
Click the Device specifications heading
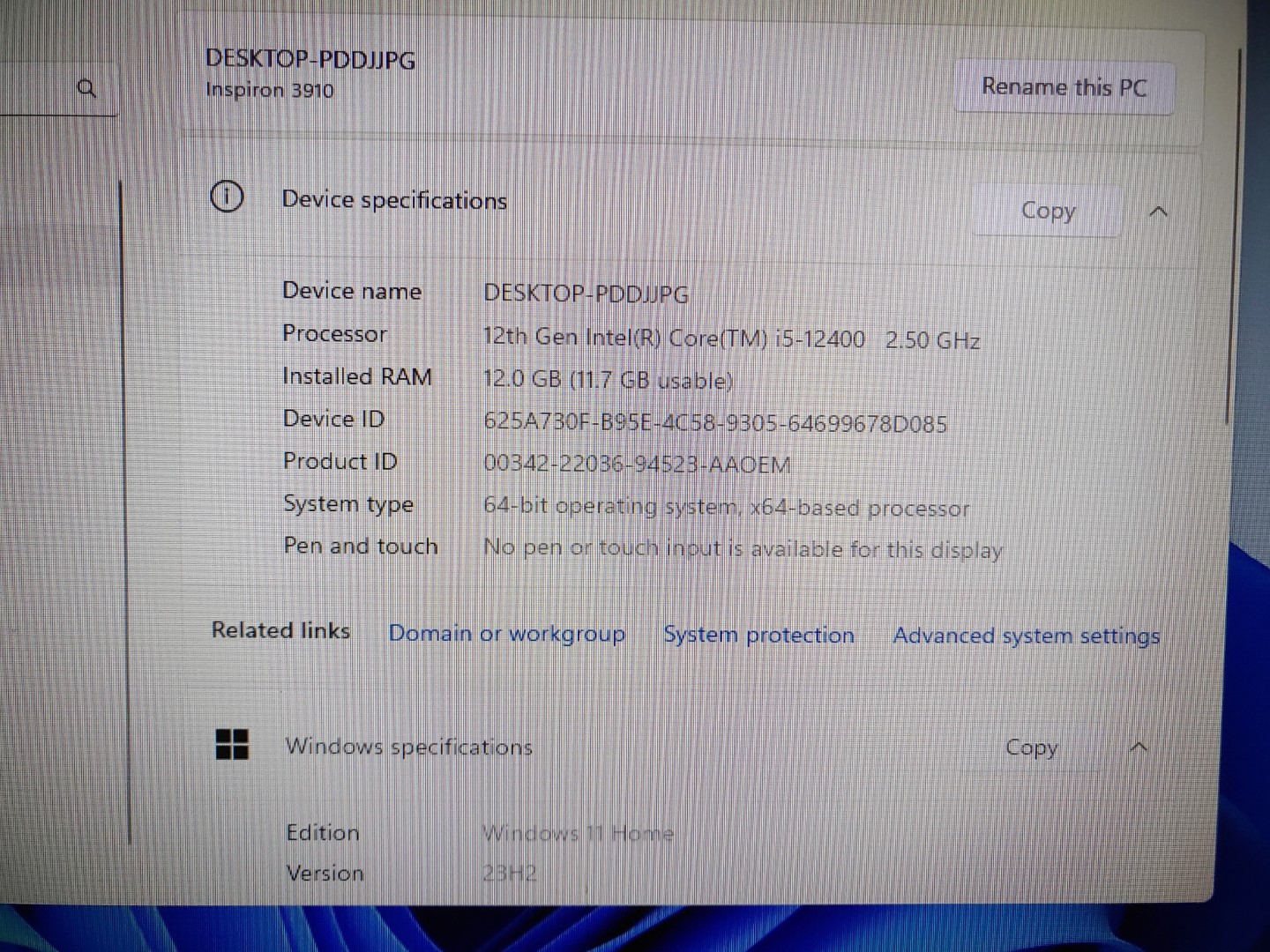[x=394, y=200]
